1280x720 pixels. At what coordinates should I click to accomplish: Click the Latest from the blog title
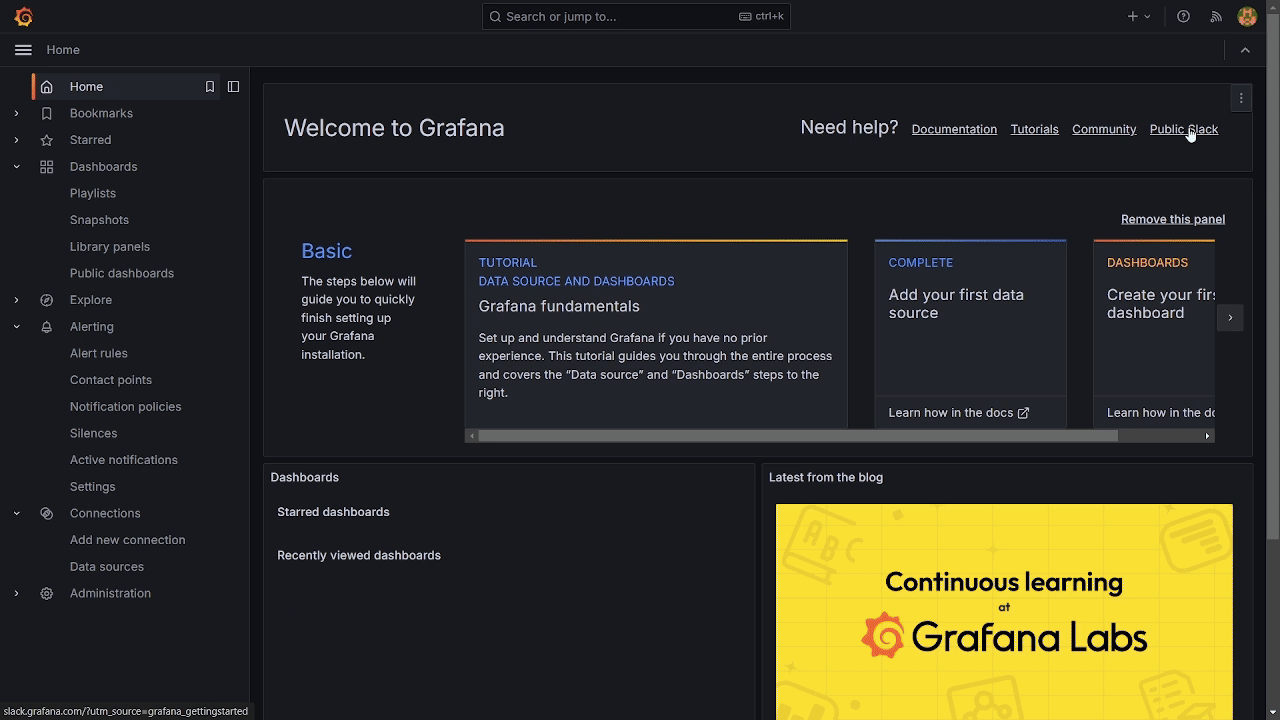pyautogui.click(x=826, y=477)
